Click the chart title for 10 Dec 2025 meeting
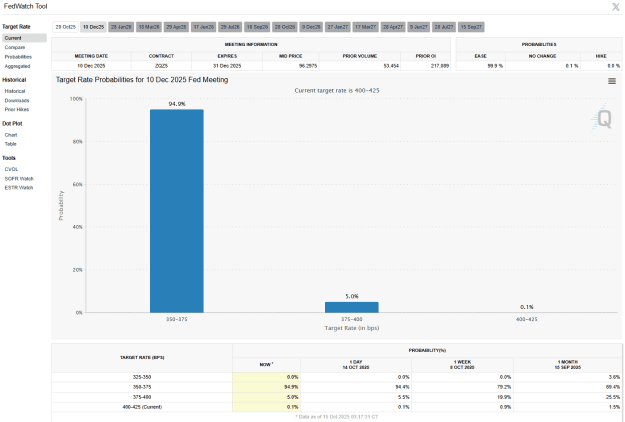This screenshot has height=422, width=625. tap(142, 80)
